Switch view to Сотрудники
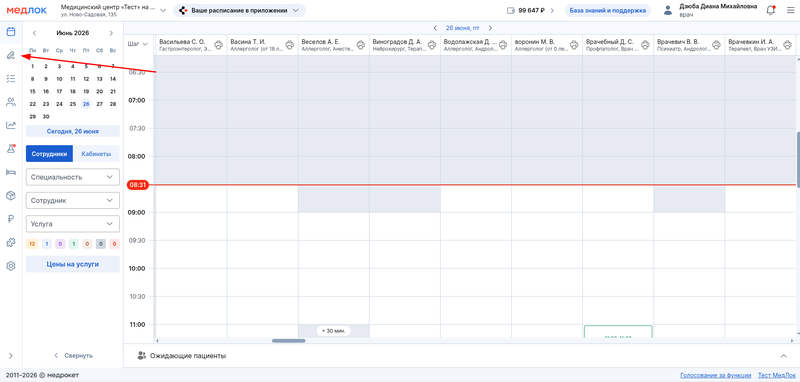 pos(49,154)
